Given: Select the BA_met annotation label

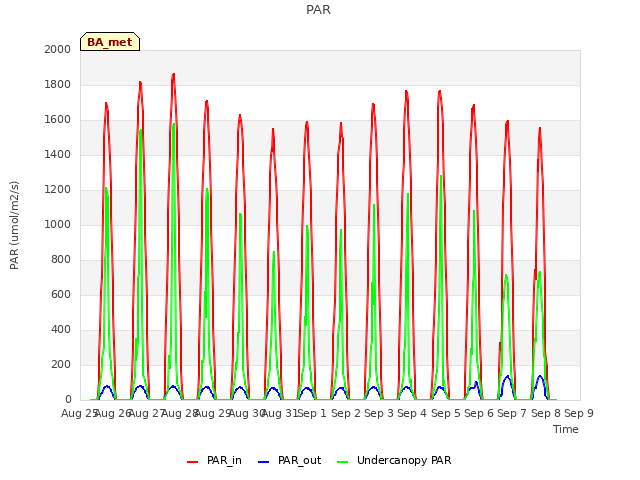Looking at the screenshot, I should pyautogui.click(x=110, y=42).
